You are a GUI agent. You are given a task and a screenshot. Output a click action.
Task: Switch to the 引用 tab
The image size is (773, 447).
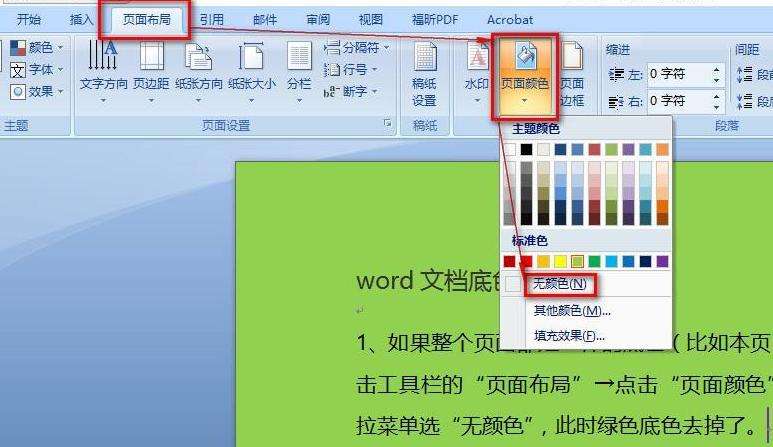pyautogui.click(x=211, y=19)
